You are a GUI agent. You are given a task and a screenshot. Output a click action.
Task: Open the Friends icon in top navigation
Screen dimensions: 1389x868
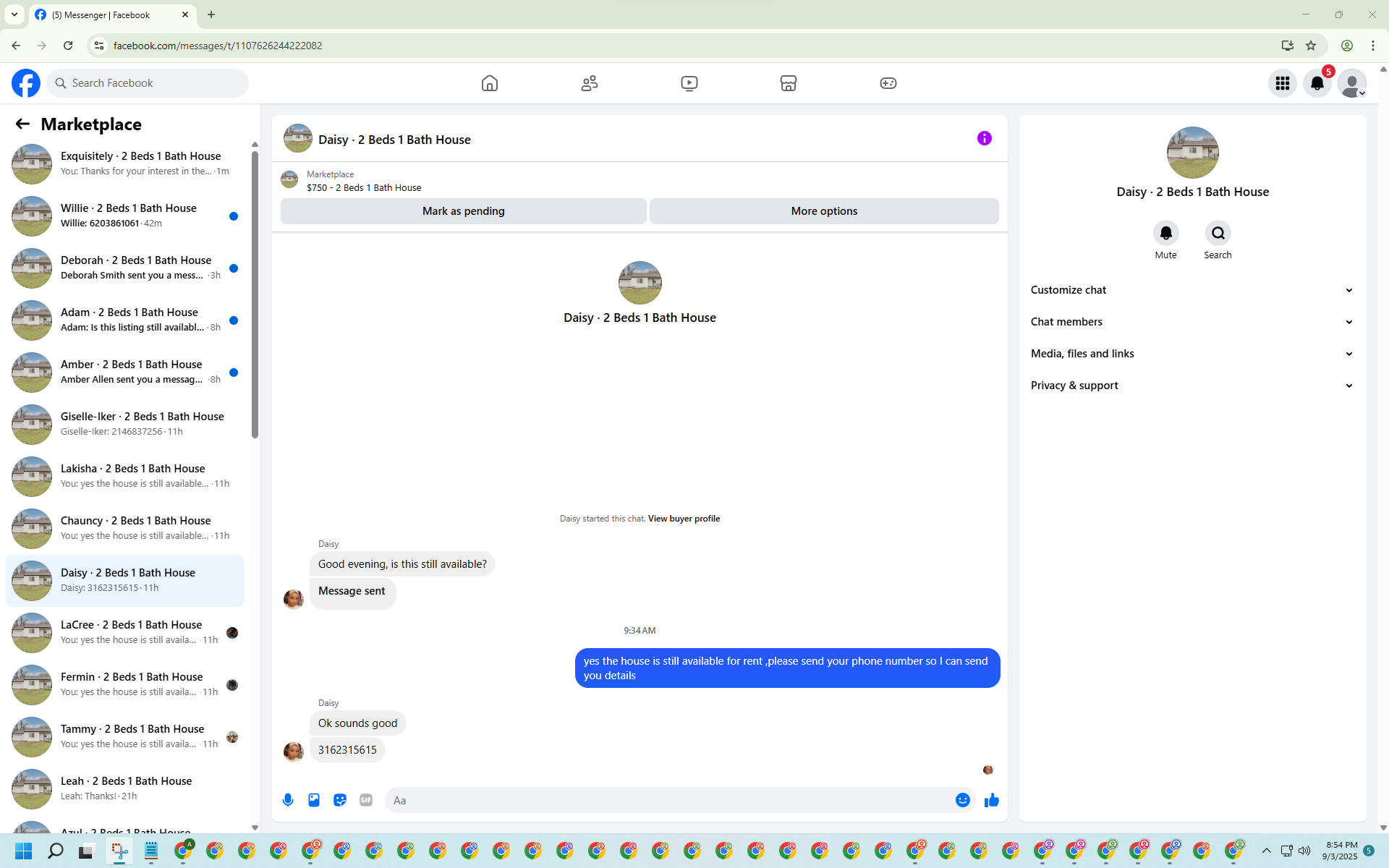pyautogui.click(x=590, y=83)
